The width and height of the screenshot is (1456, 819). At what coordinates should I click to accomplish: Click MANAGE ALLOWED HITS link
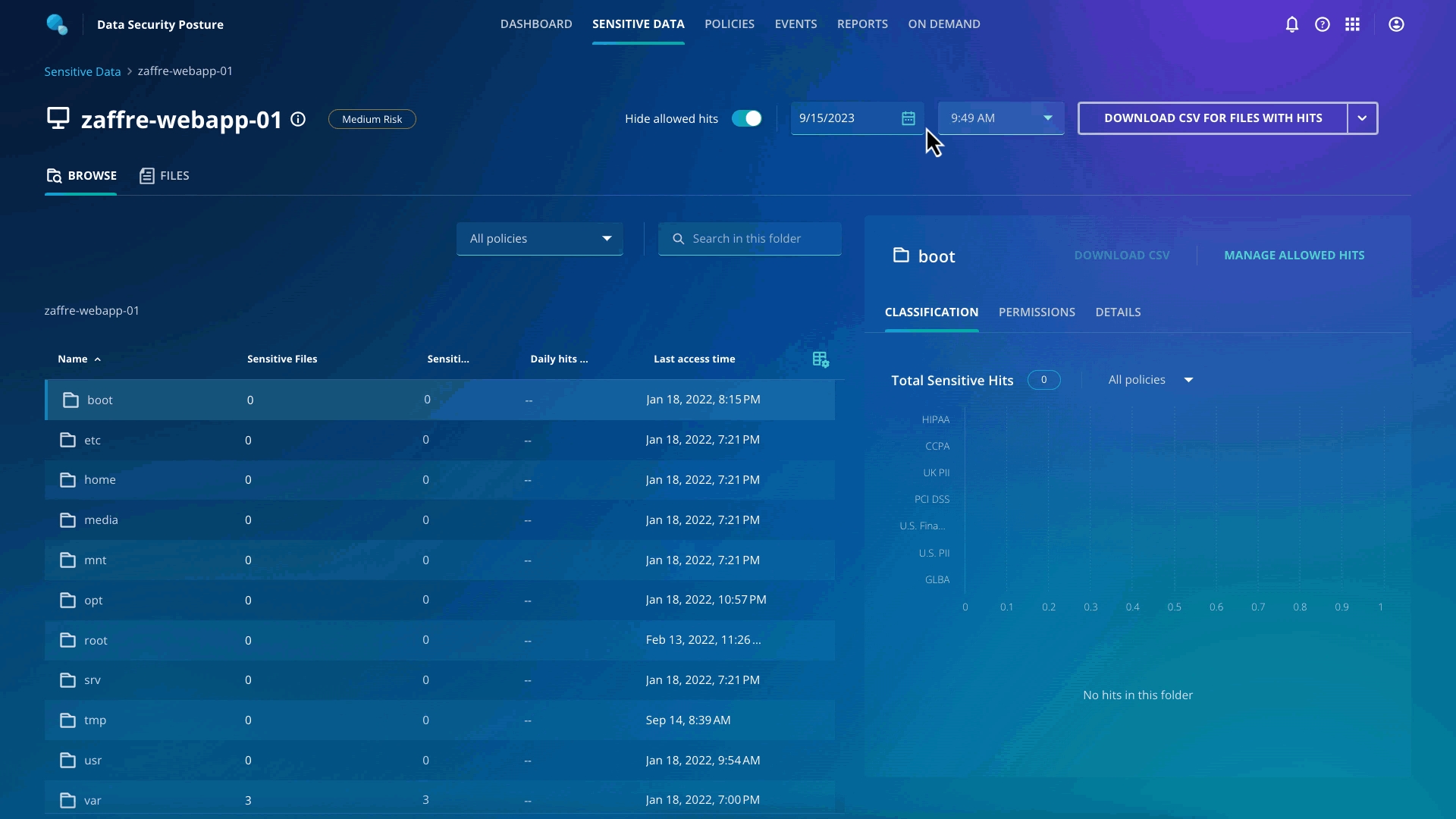click(x=1294, y=256)
